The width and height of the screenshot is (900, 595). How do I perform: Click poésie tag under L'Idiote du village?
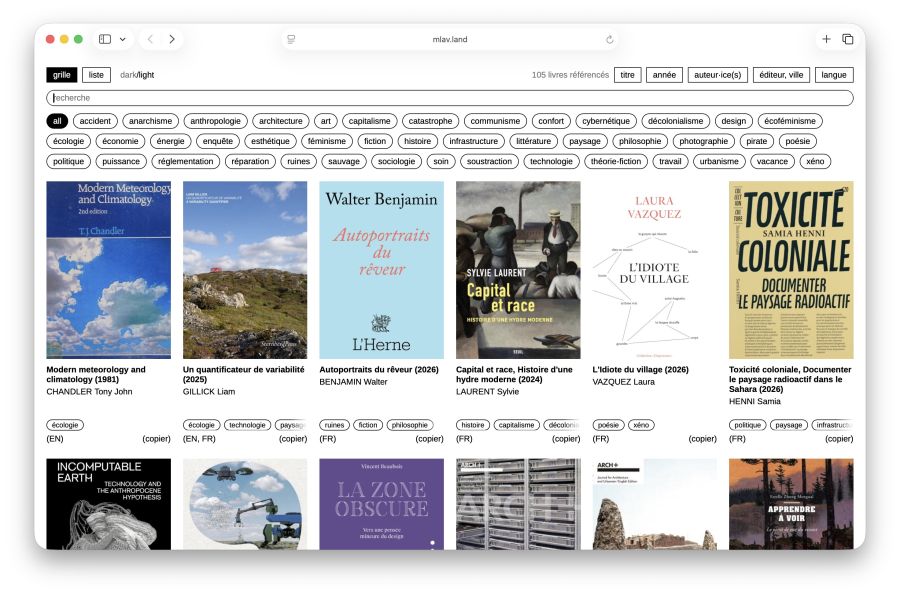pos(608,425)
